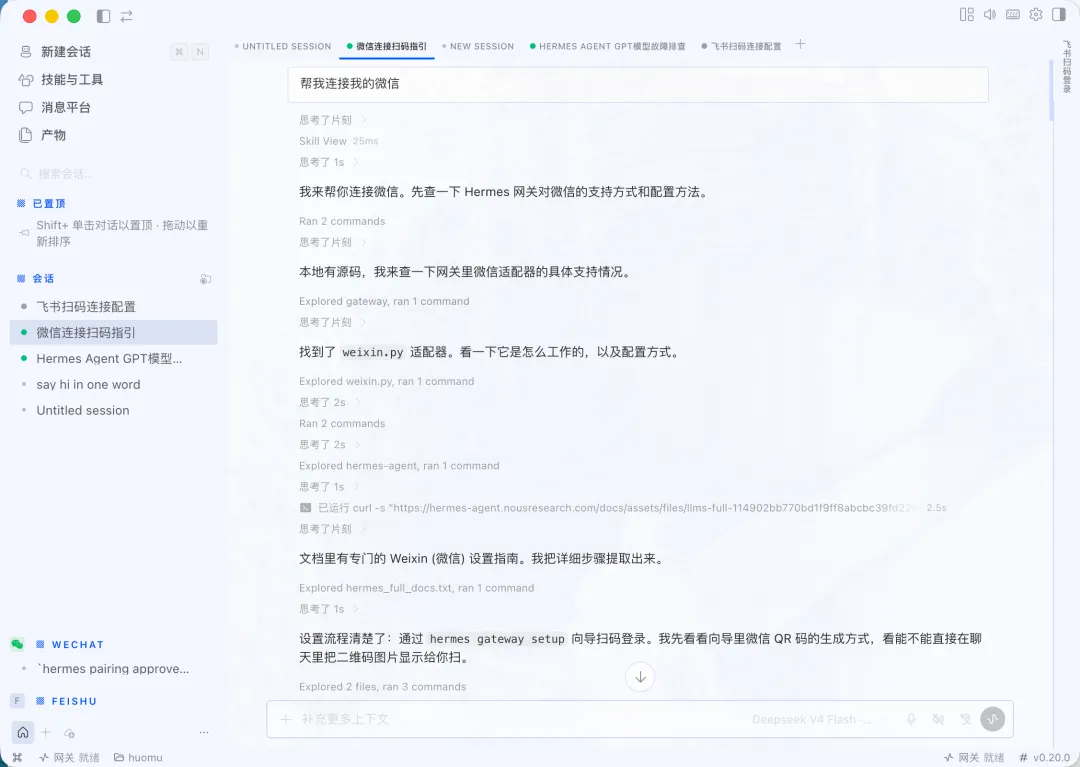Image resolution: width=1080 pixels, height=767 pixels.
Task: Expand Explored 2 files, ran 3 commands
Action: click(382, 687)
